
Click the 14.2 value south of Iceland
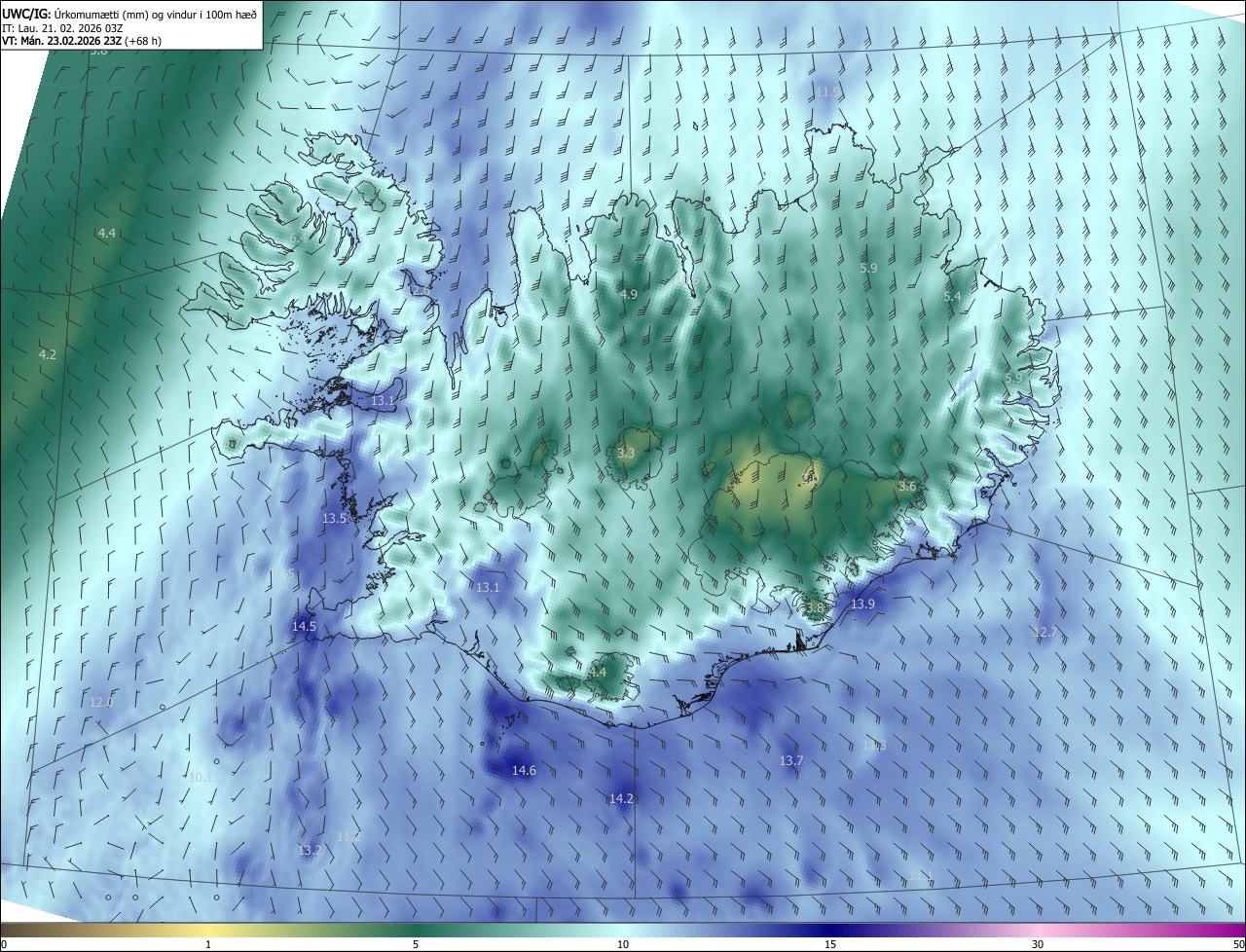coord(621,798)
